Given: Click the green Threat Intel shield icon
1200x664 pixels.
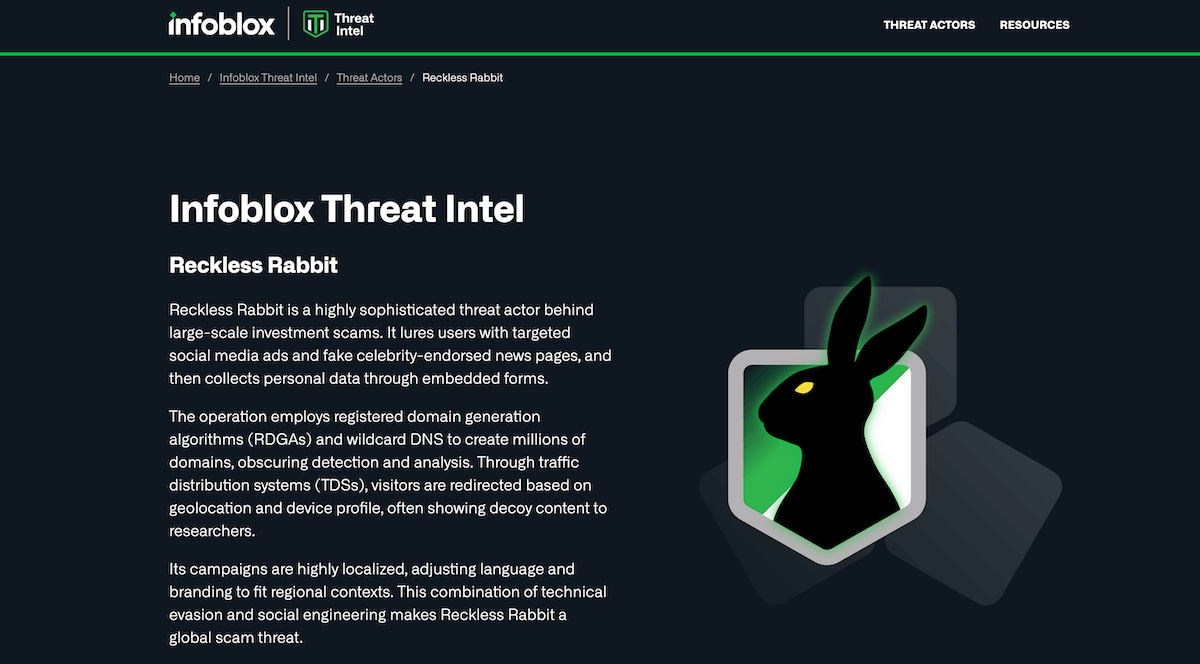Looking at the screenshot, I should point(316,24).
